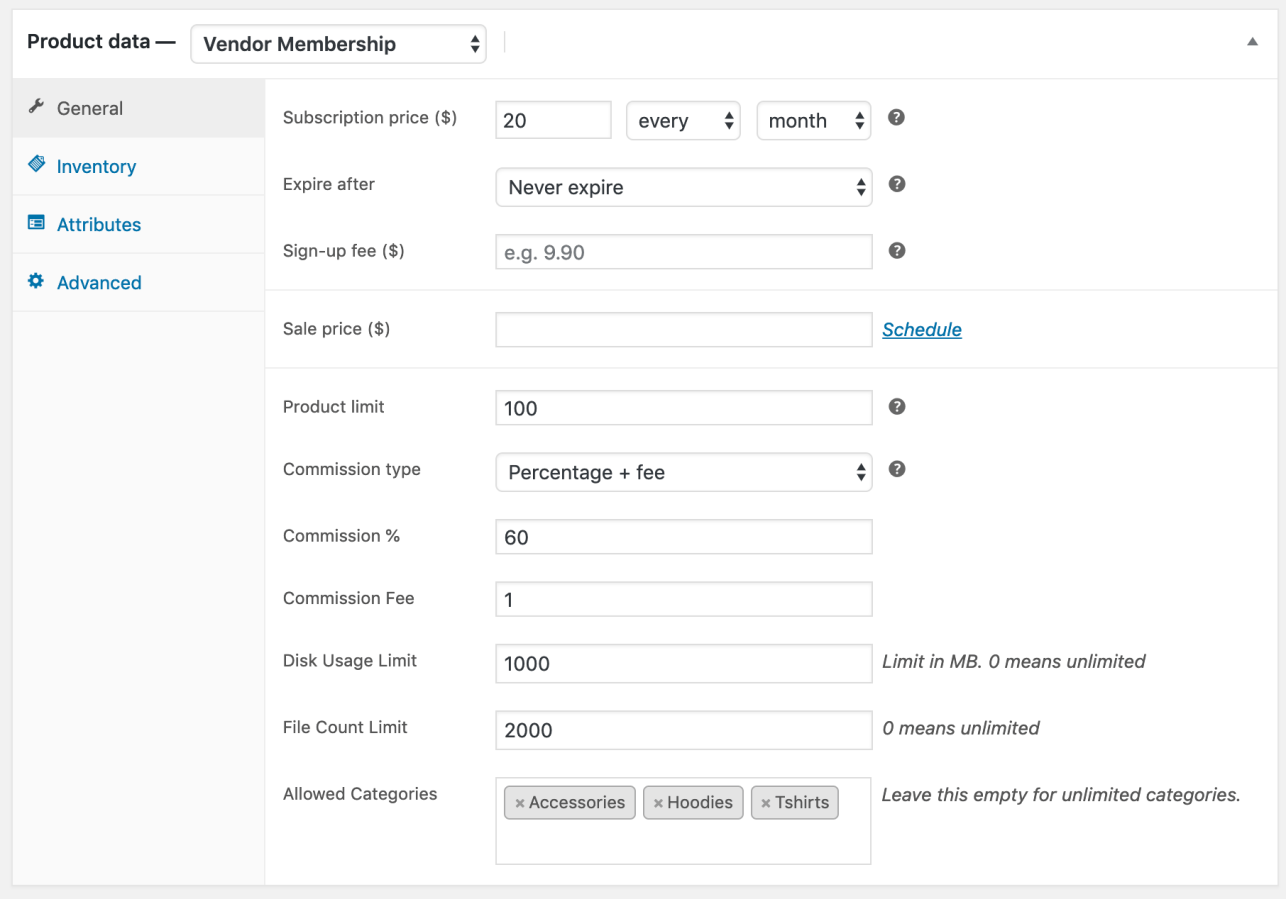Click the Schedule sale price link
The width and height of the screenshot is (1286, 899).
pos(921,330)
